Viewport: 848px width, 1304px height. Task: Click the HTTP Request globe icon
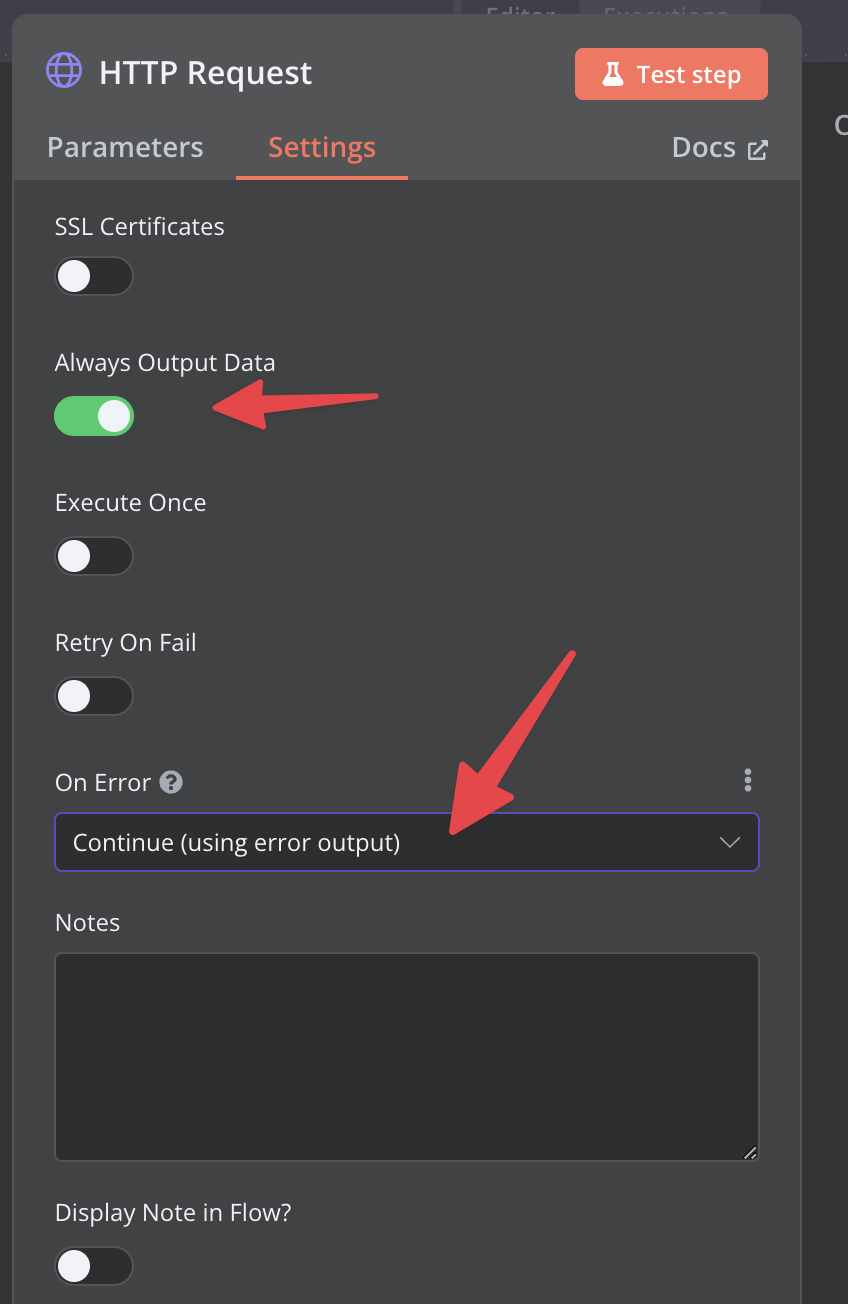coord(65,72)
